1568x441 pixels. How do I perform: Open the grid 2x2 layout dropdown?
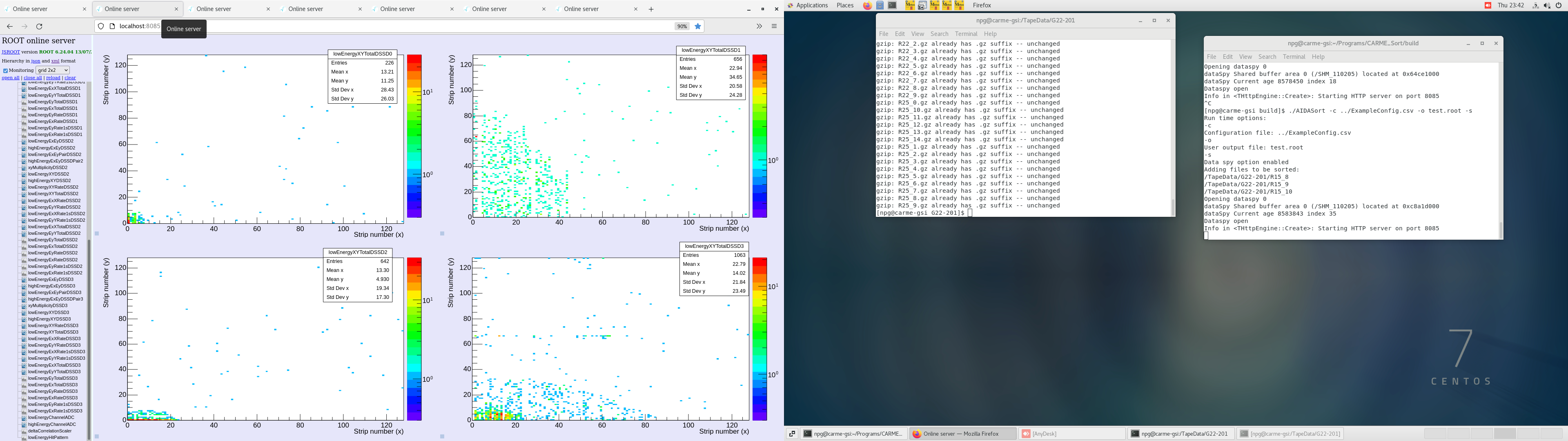tap(52, 70)
